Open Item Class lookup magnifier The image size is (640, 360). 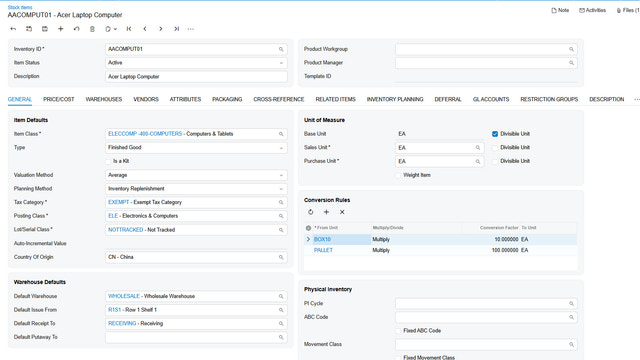[281, 134]
